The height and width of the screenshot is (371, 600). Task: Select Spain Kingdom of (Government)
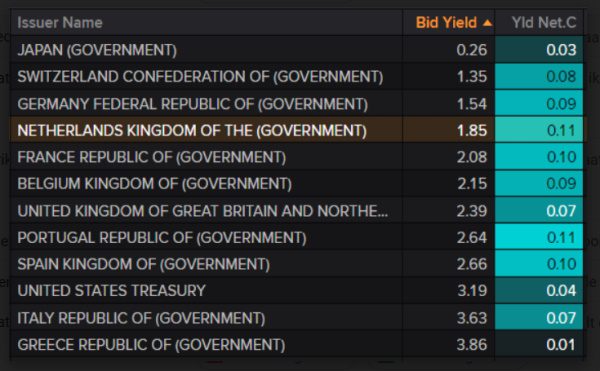click(x=143, y=264)
